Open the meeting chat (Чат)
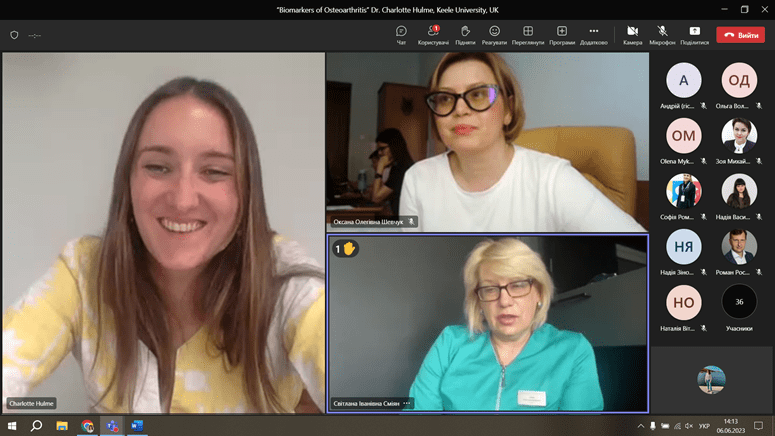The height and width of the screenshot is (436, 775). pyautogui.click(x=401, y=34)
